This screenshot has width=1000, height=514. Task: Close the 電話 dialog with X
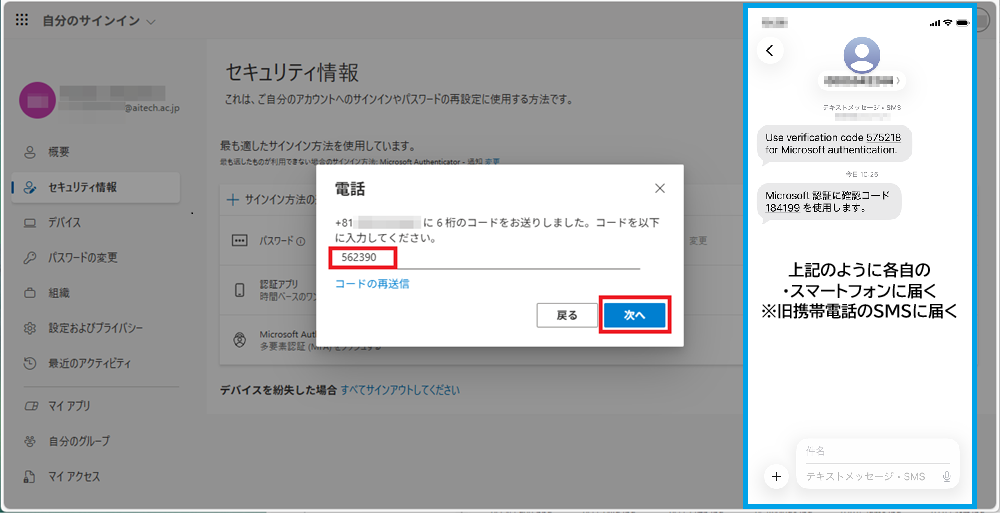(660, 188)
